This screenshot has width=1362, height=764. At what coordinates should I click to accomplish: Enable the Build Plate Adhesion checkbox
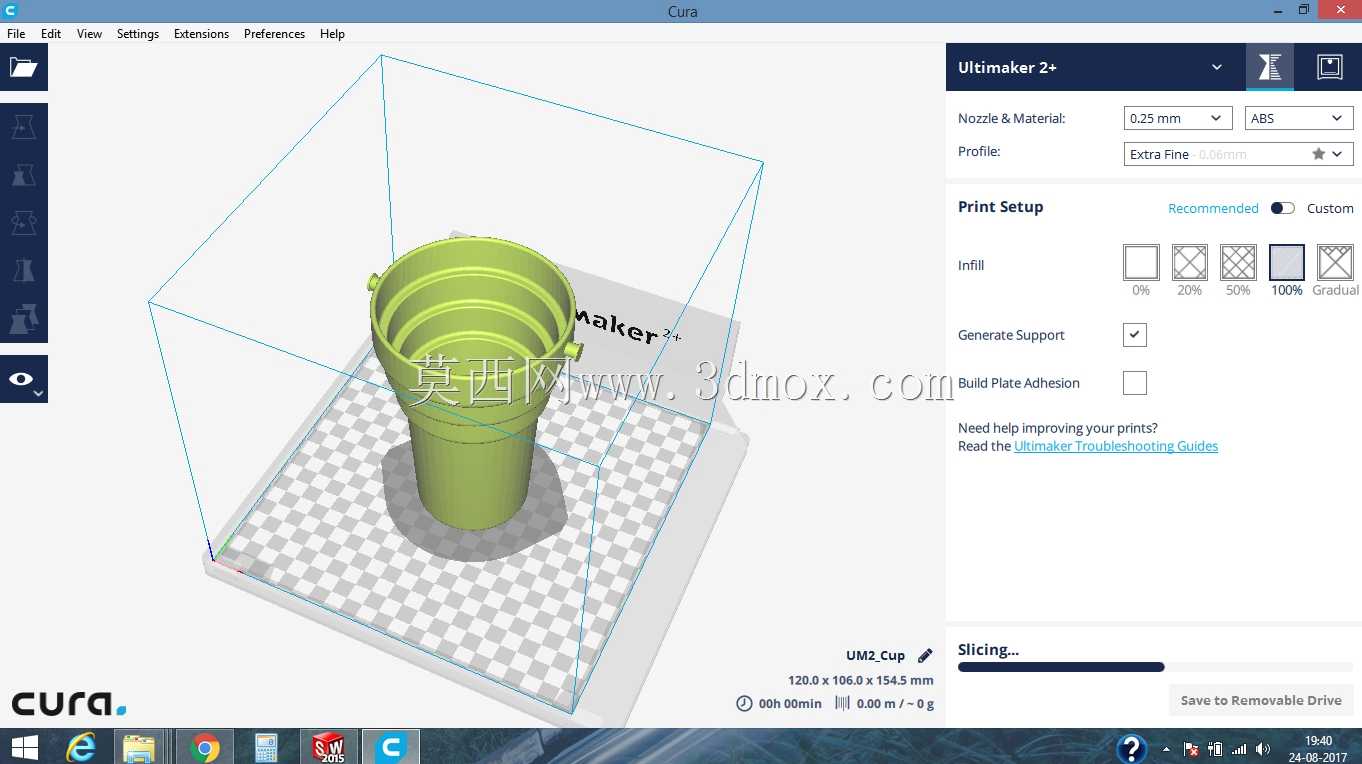coord(1135,383)
